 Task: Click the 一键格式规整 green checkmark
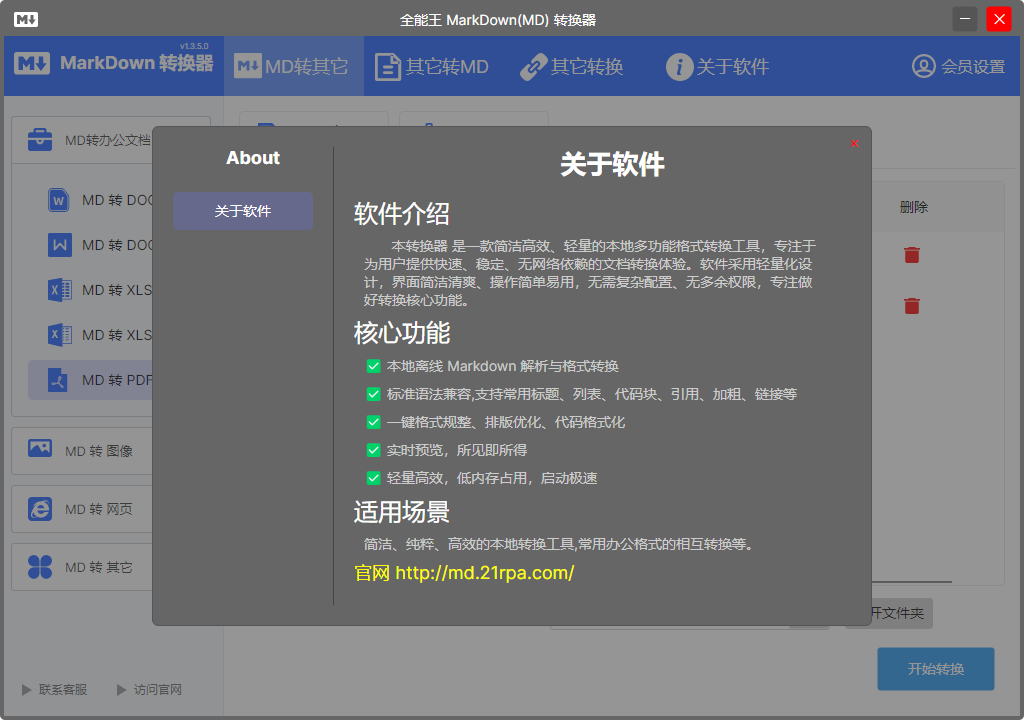pos(374,423)
